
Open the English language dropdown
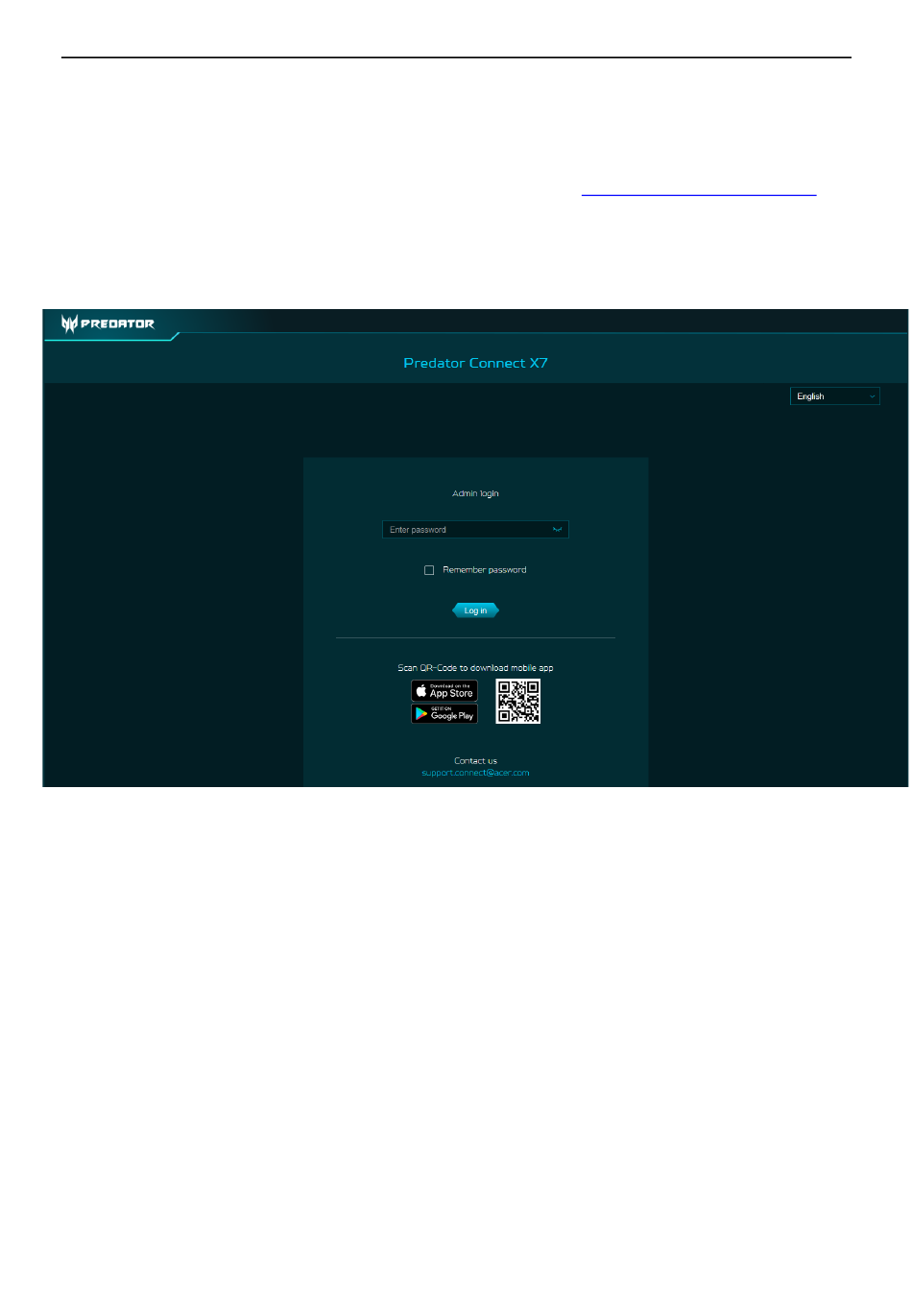pos(834,396)
